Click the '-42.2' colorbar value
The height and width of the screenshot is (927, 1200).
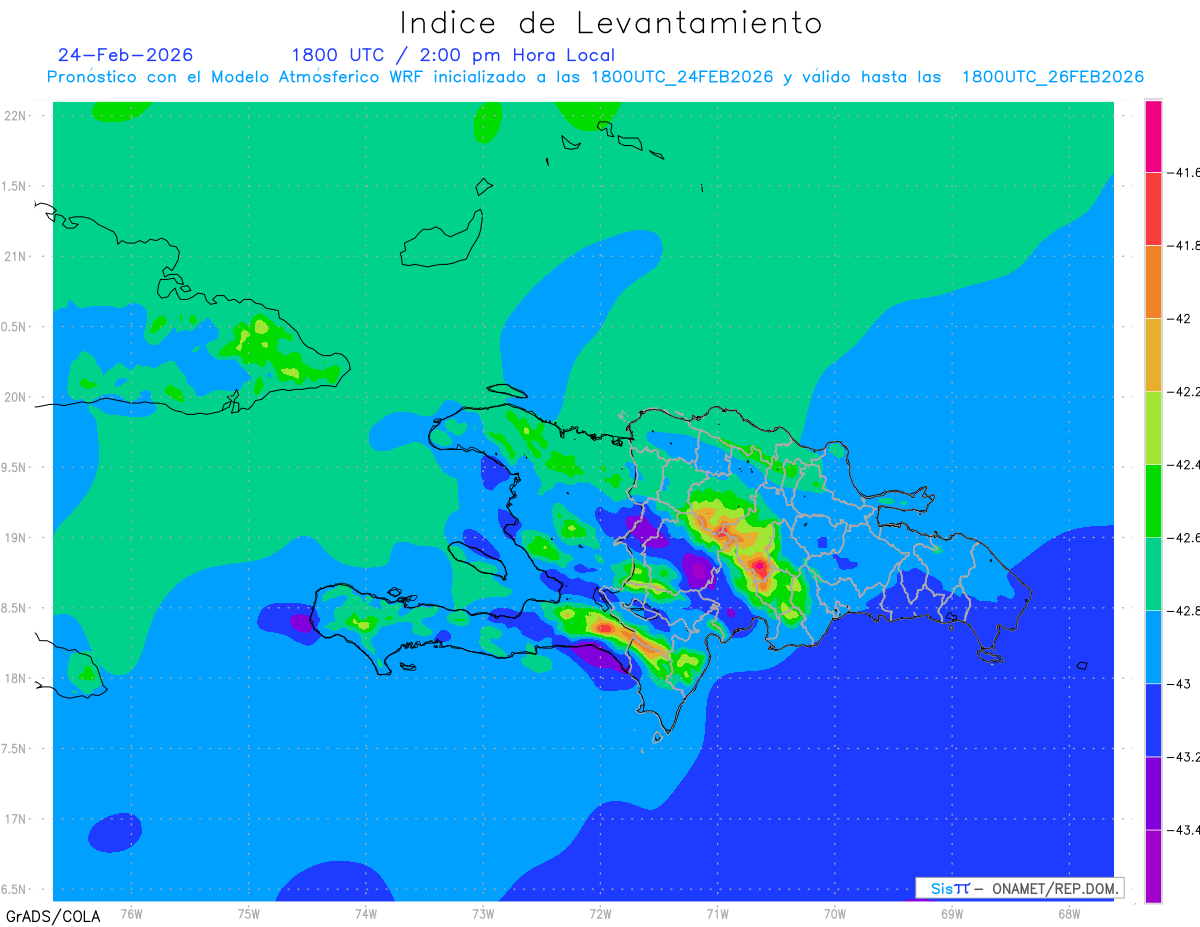click(1184, 392)
